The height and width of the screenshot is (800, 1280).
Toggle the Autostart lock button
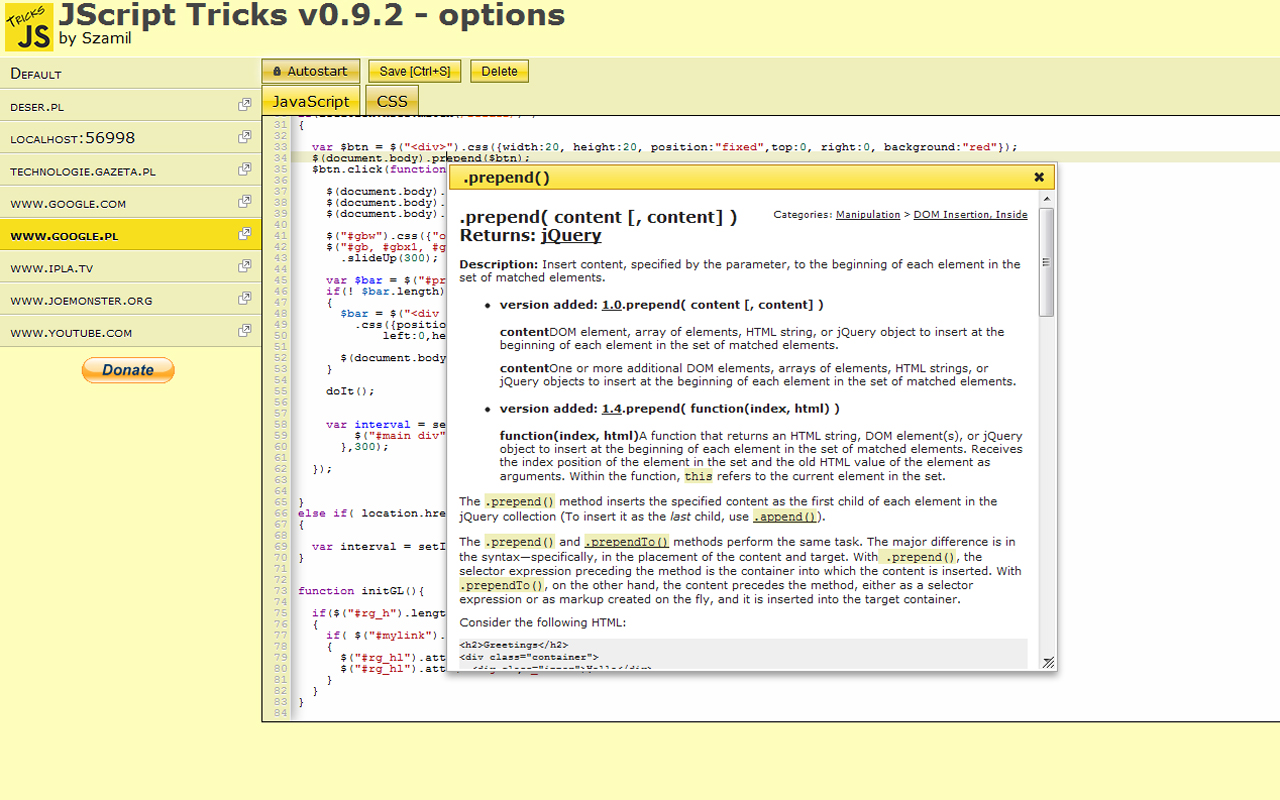coord(310,71)
